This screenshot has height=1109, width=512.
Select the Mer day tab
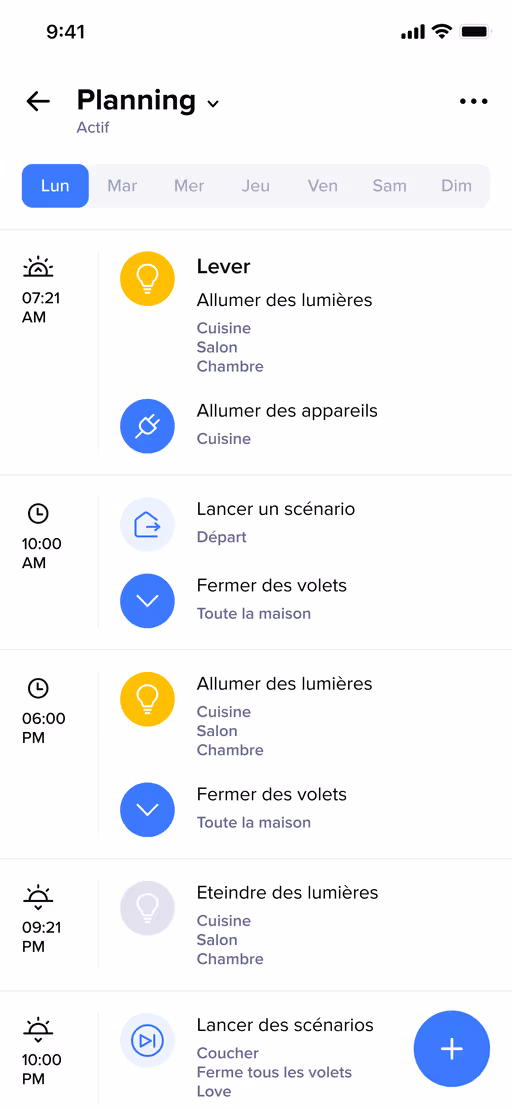(189, 186)
